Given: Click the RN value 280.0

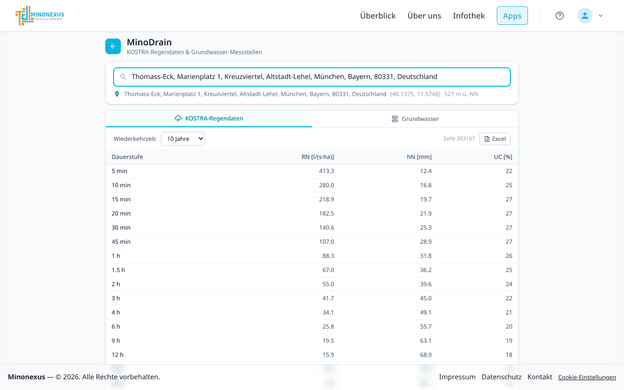Looking at the screenshot, I should [326, 185].
